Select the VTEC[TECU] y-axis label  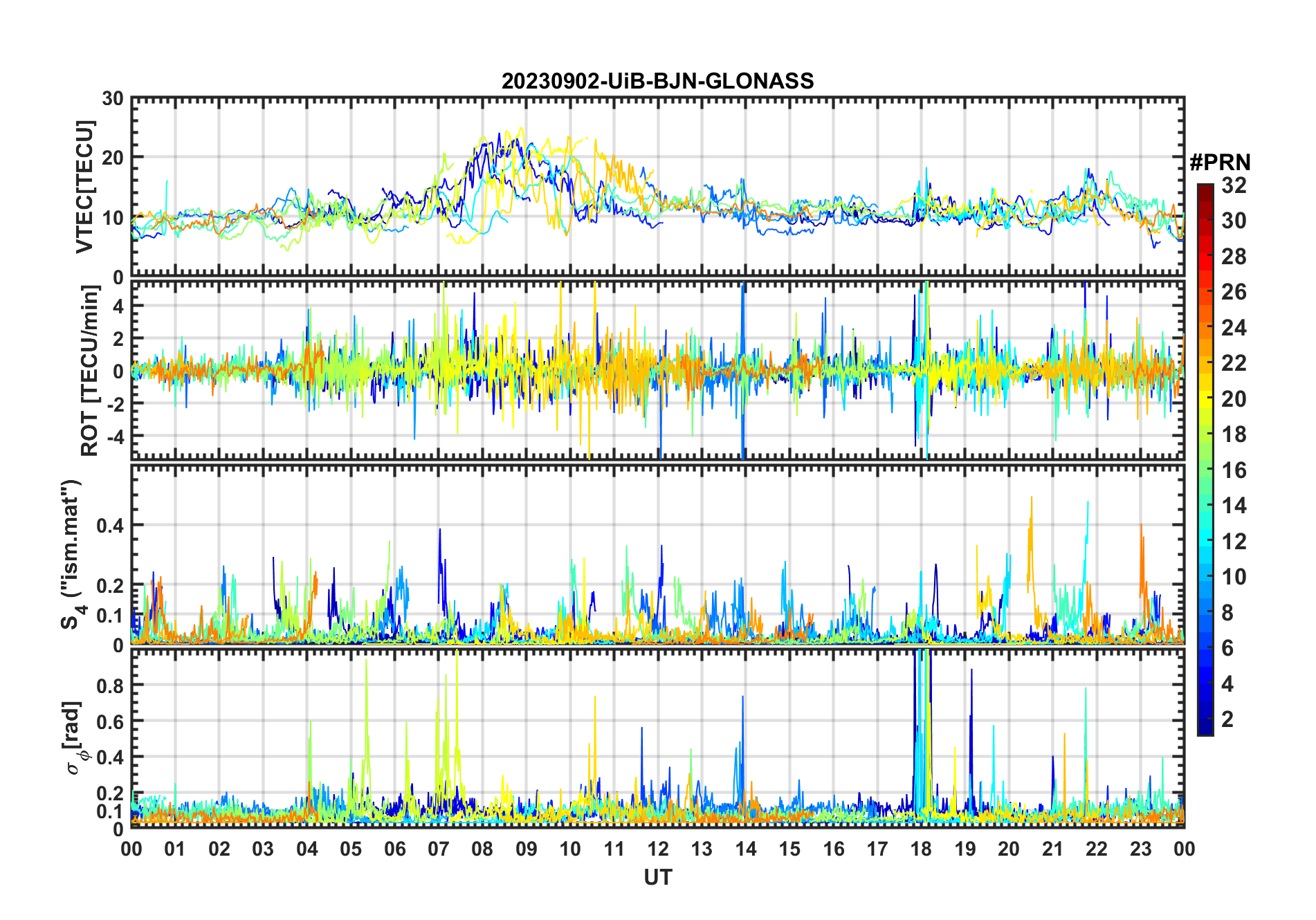84,187
